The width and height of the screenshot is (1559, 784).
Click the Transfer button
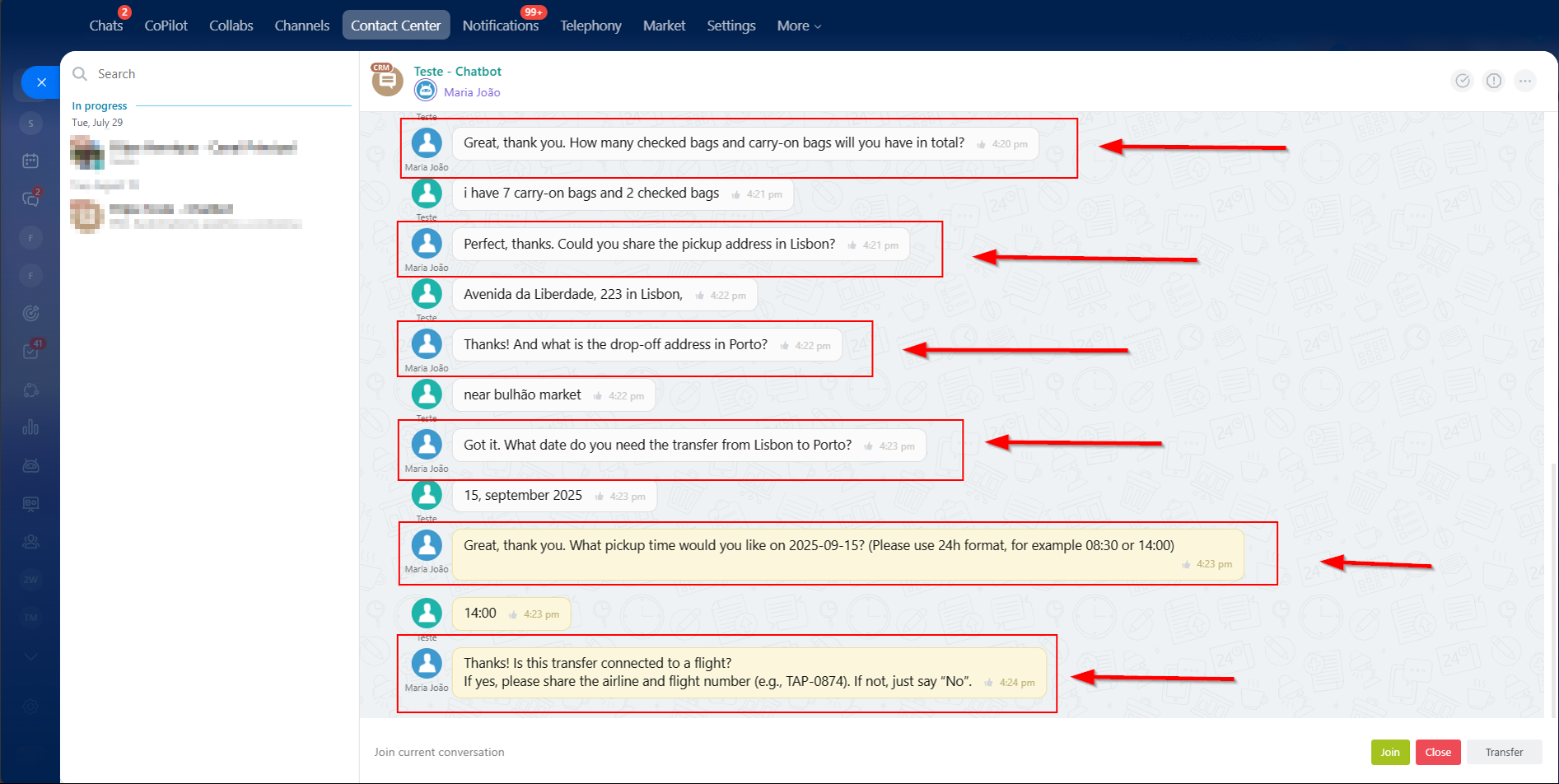1504,752
